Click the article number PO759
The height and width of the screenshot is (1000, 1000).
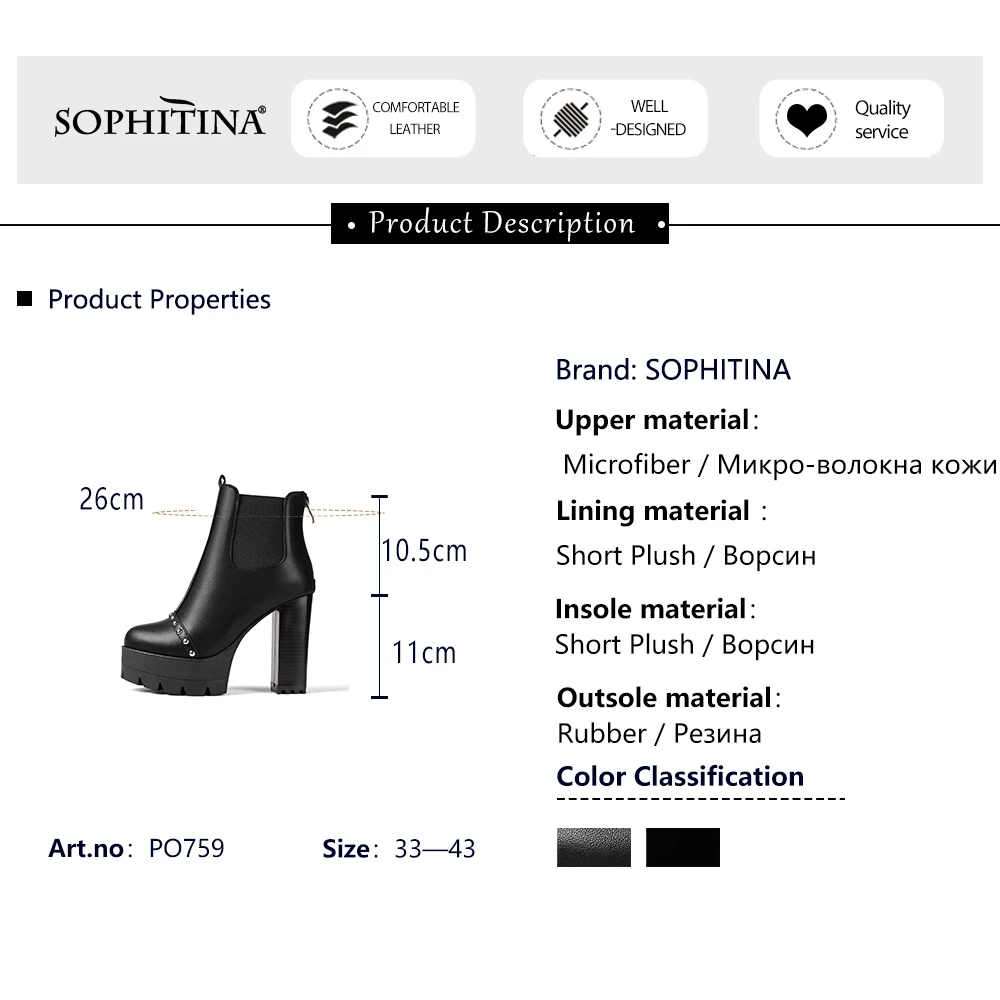[x=186, y=849]
